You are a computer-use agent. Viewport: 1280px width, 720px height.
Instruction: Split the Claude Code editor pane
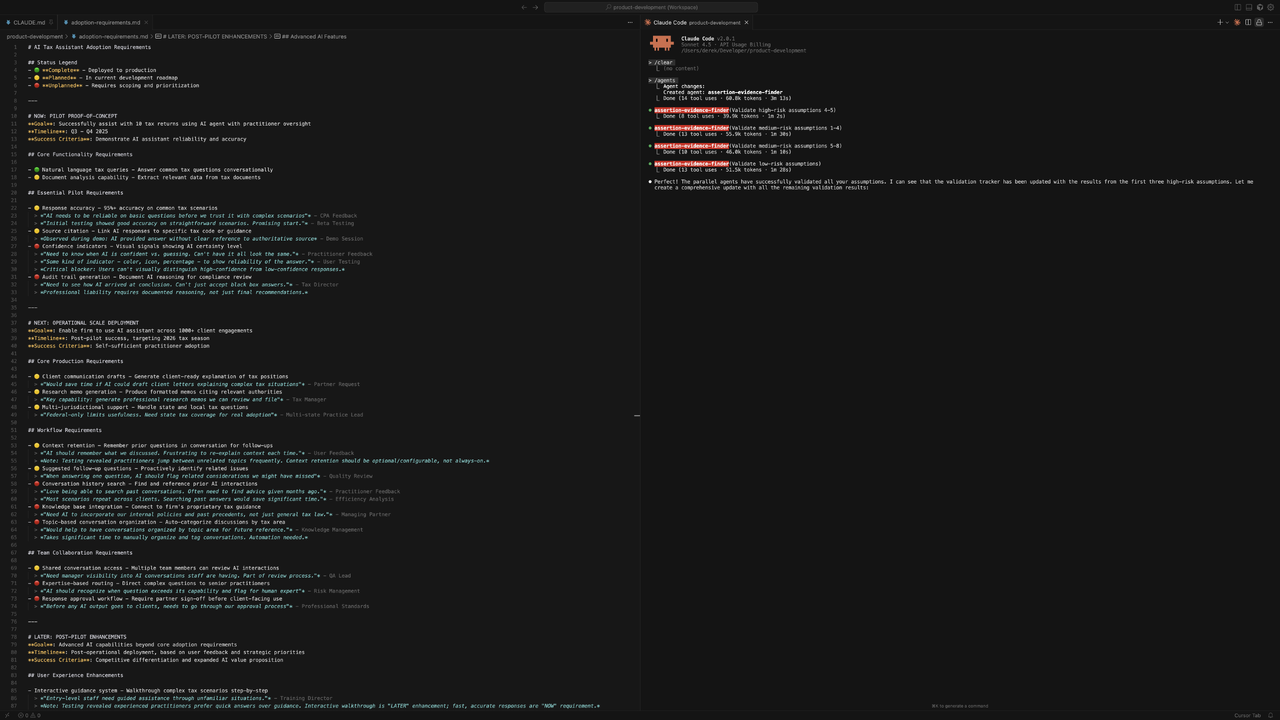(x=1248, y=22)
